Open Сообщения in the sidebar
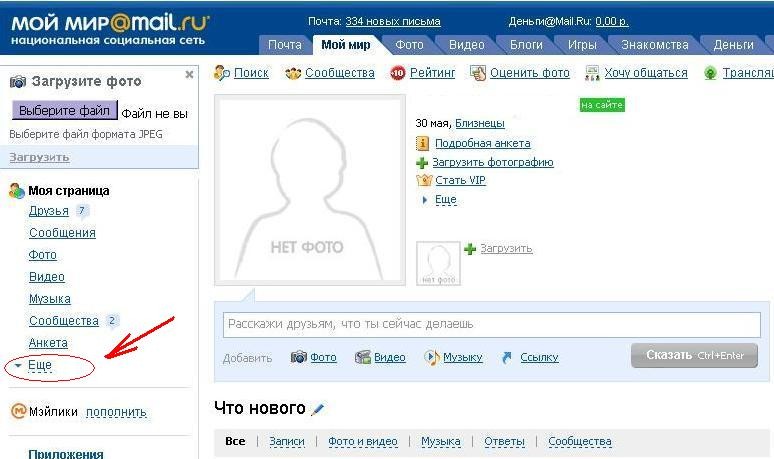Screen dimensions: 774x459 62,233
